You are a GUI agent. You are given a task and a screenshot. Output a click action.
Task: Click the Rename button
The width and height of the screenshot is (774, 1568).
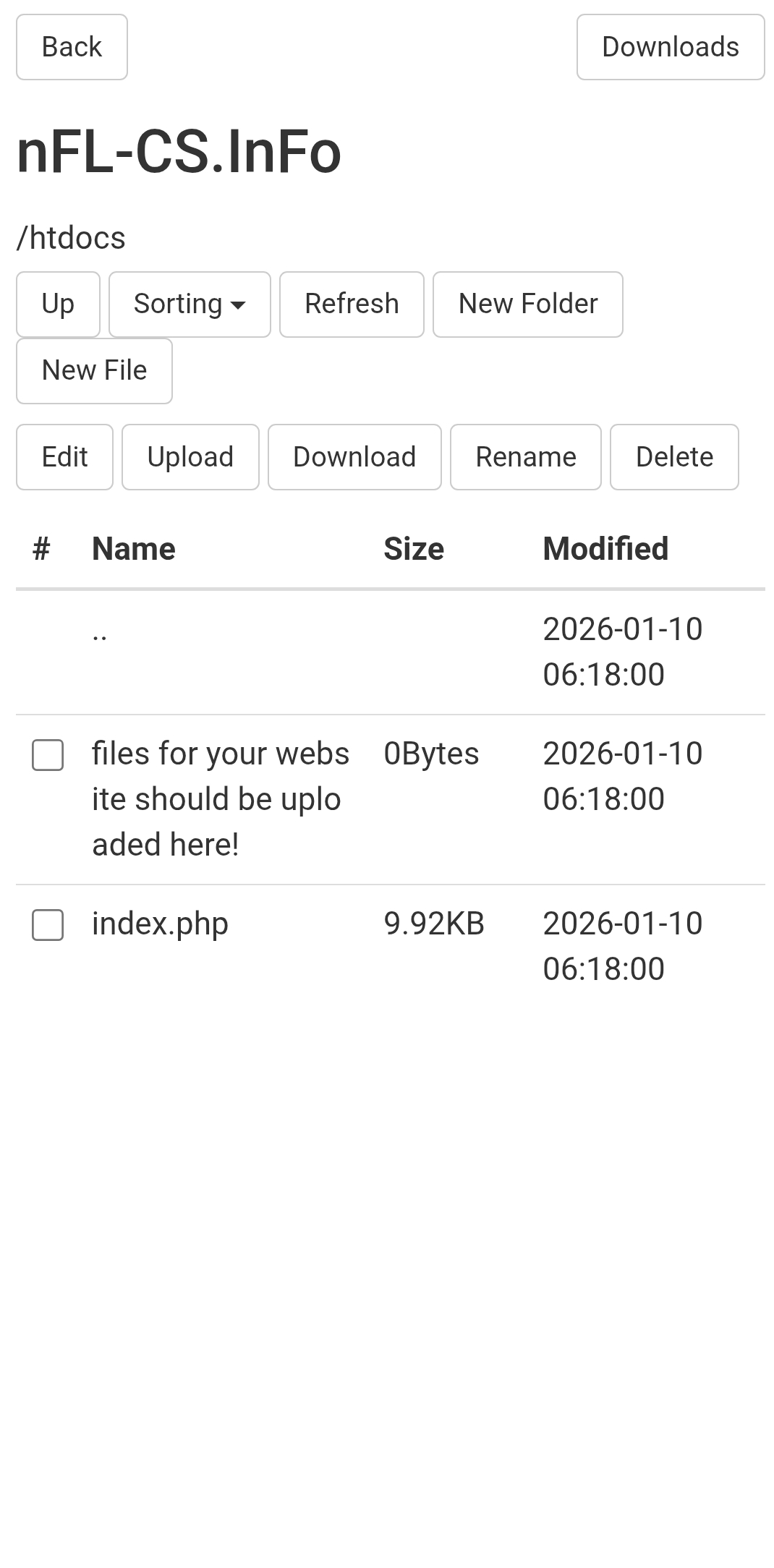[525, 457]
